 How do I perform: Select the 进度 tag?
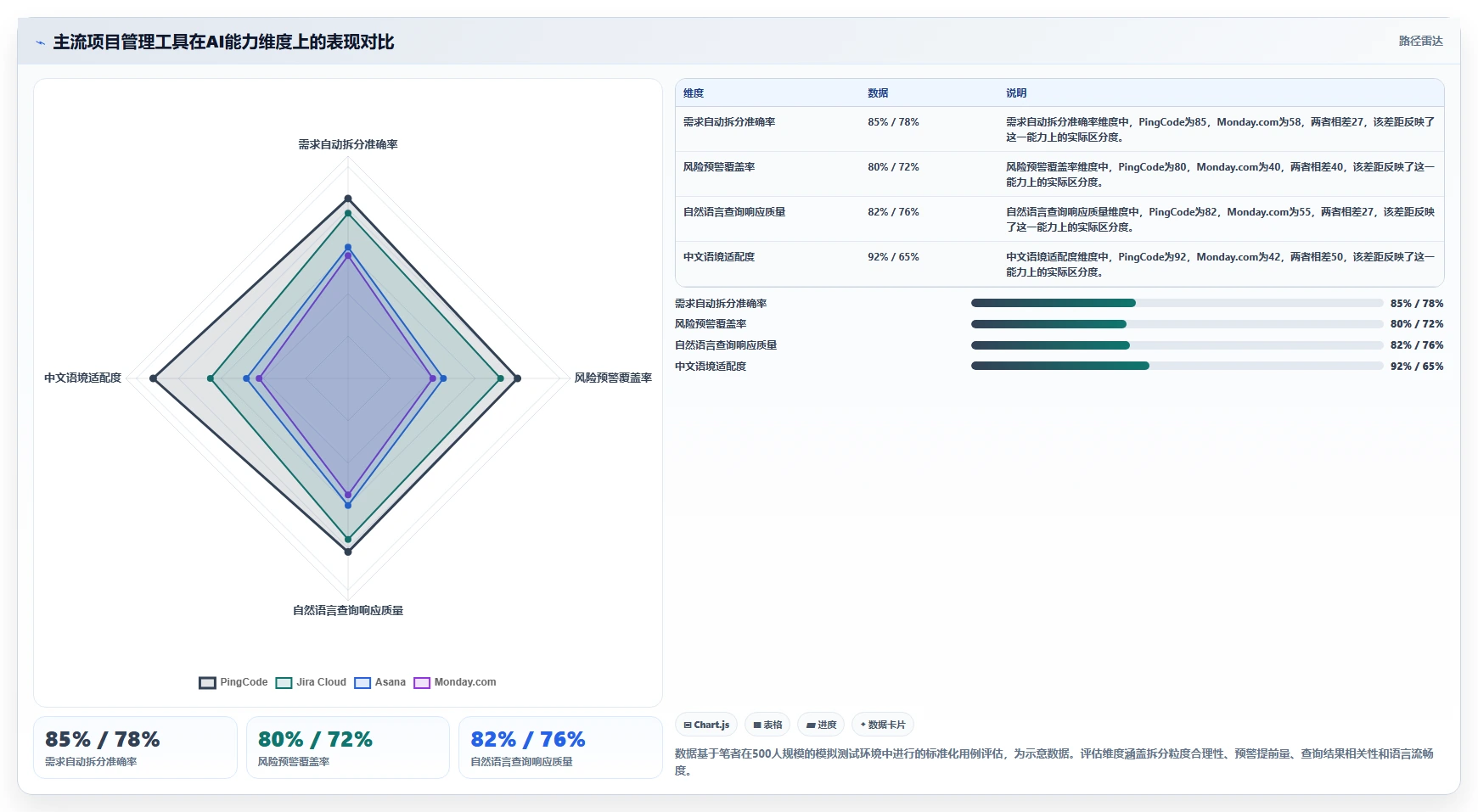821,725
